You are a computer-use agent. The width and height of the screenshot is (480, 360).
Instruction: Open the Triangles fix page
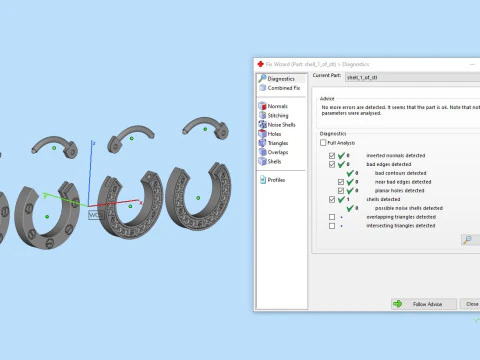[278, 143]
